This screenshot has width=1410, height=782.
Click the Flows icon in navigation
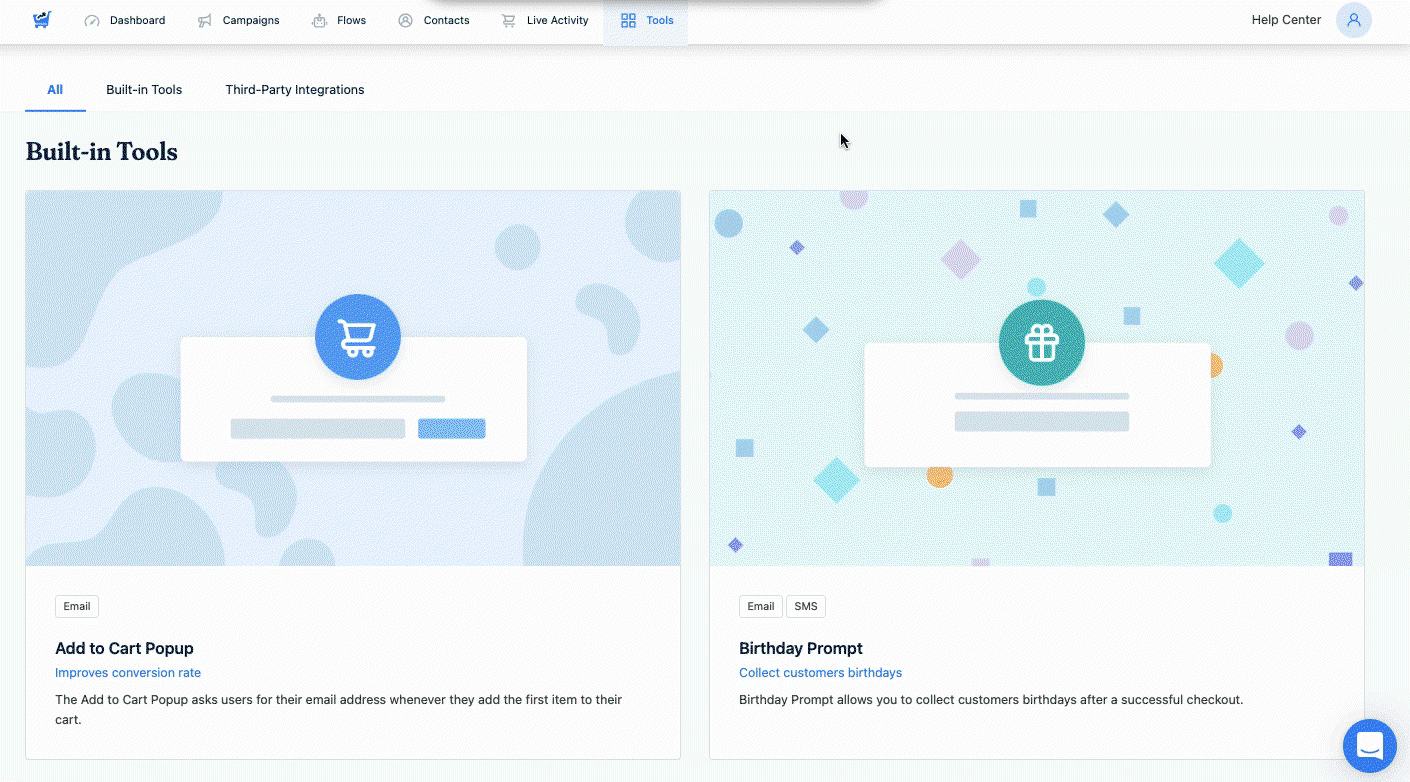[x=319, y=20]
